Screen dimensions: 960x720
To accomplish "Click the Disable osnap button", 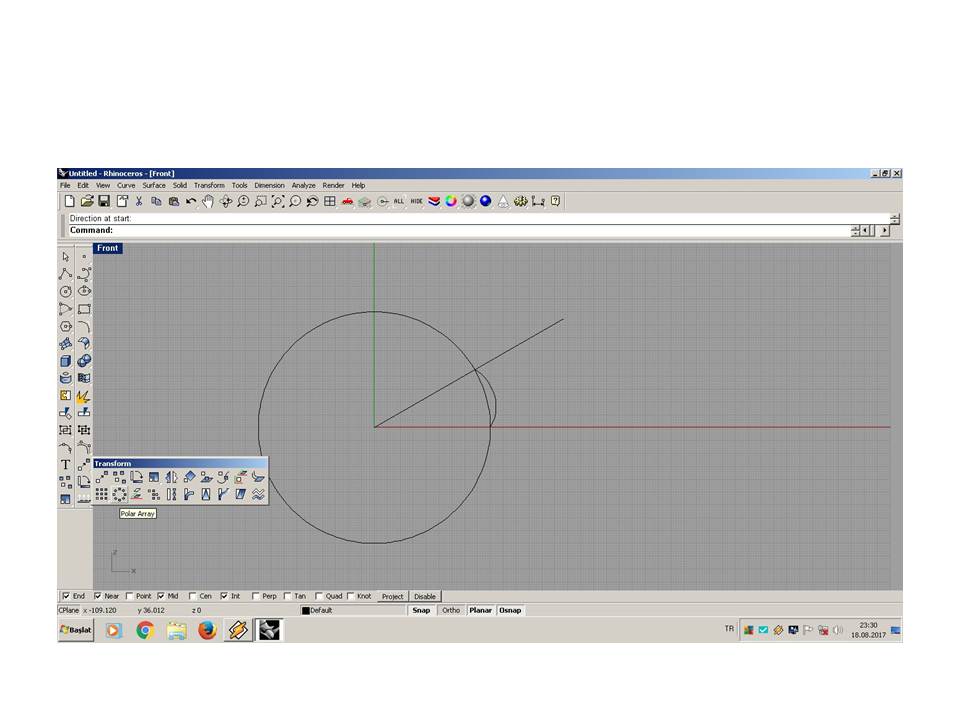I will click(425, 596).
